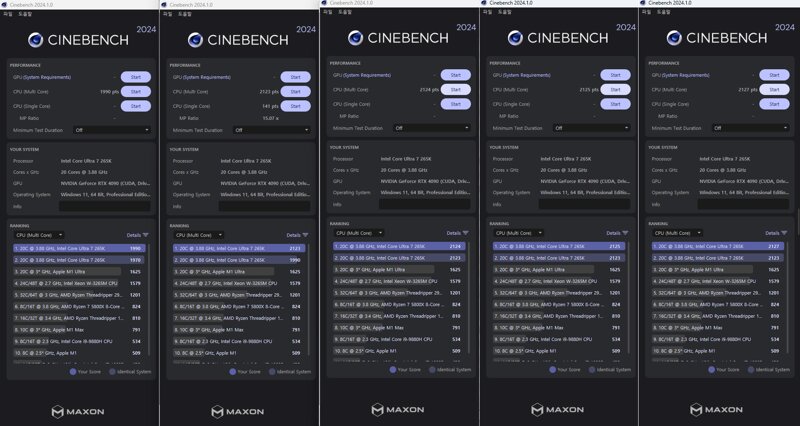Click the Info field in 2123 pts window
800x426 pixels.
point(264,206)
